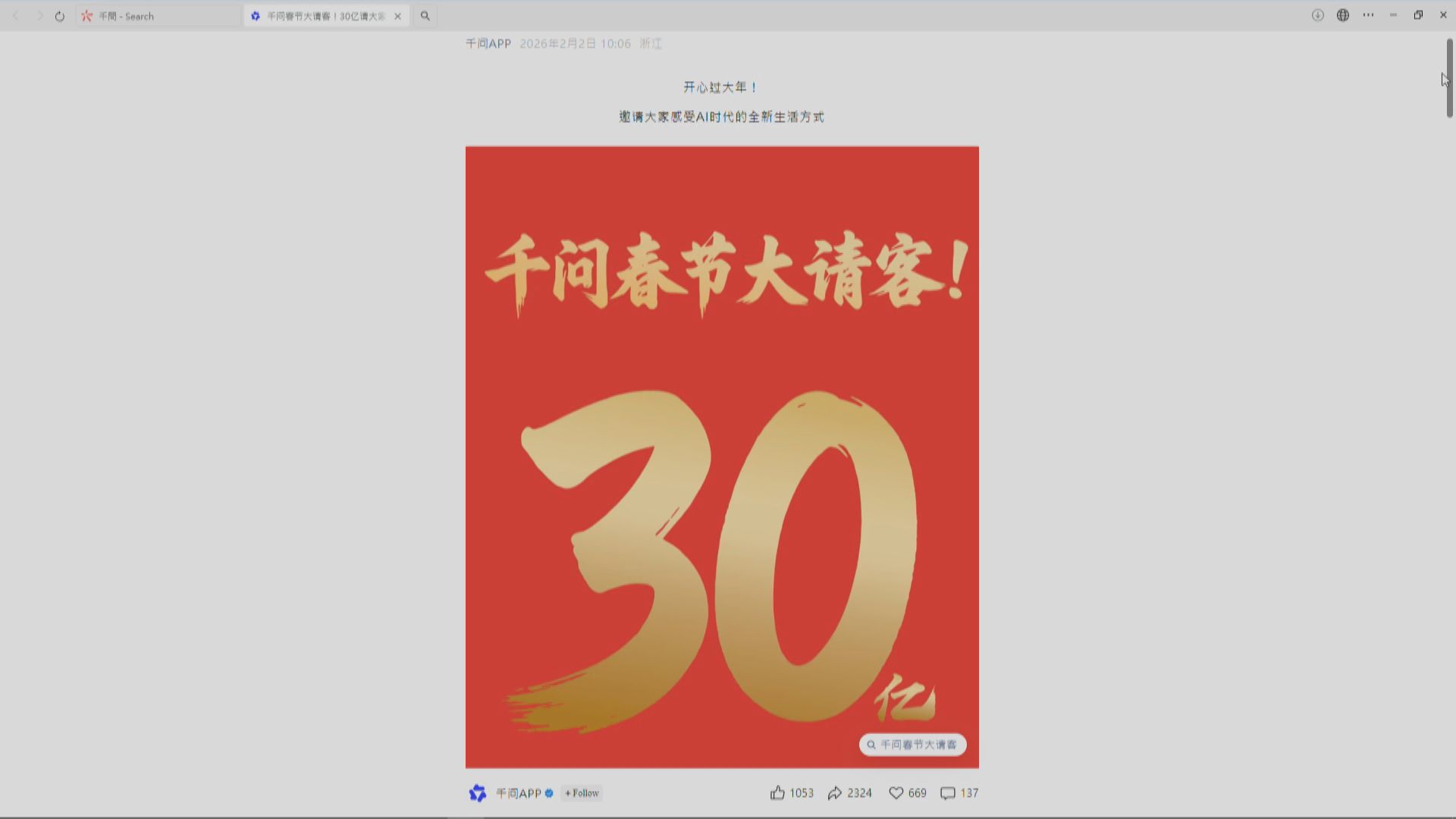Click the back navigation arrow
1456x819 pixels.
pyautogui.click(x=16, y=15)
